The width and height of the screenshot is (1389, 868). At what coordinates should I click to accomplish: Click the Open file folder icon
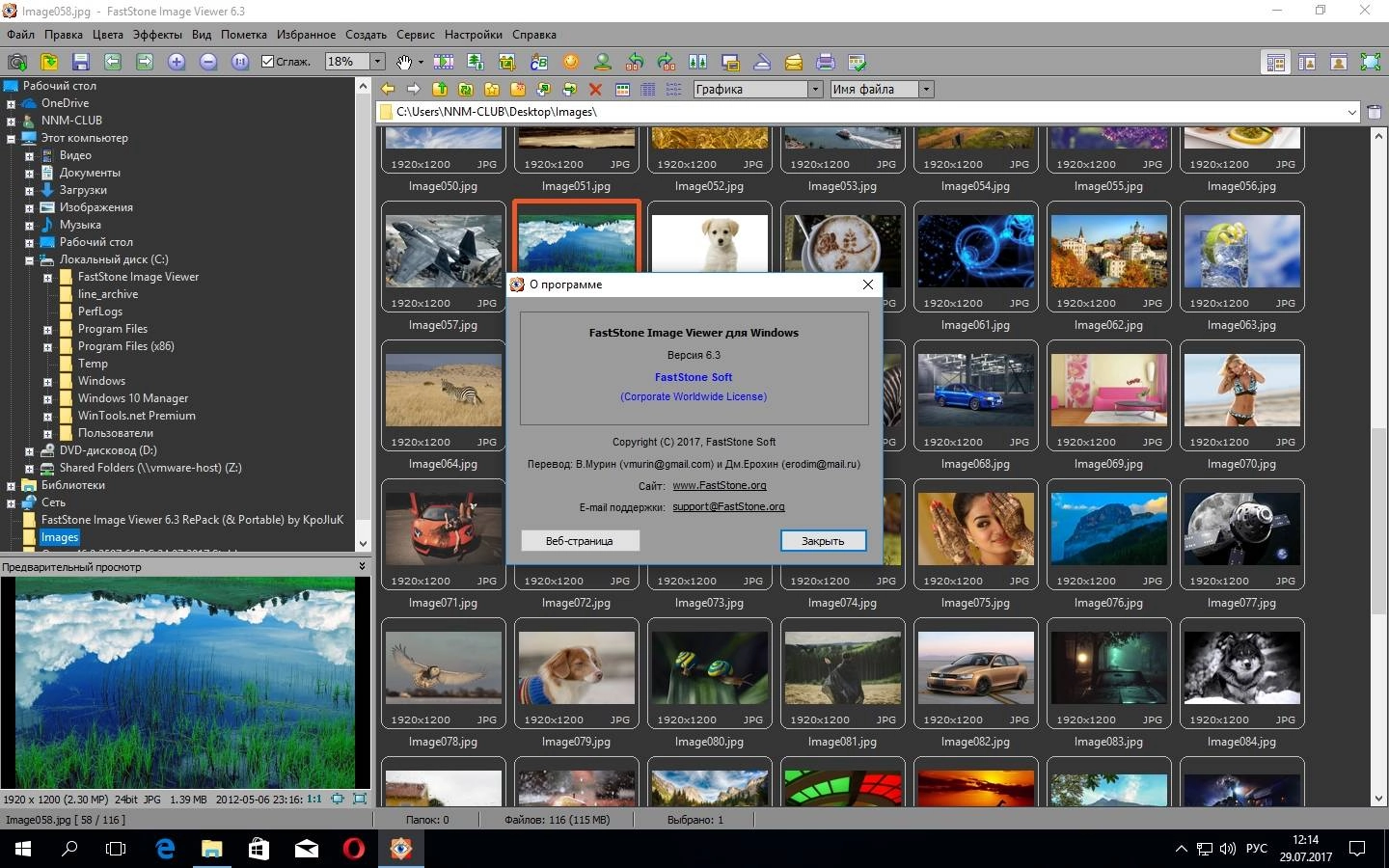point(48,62)
